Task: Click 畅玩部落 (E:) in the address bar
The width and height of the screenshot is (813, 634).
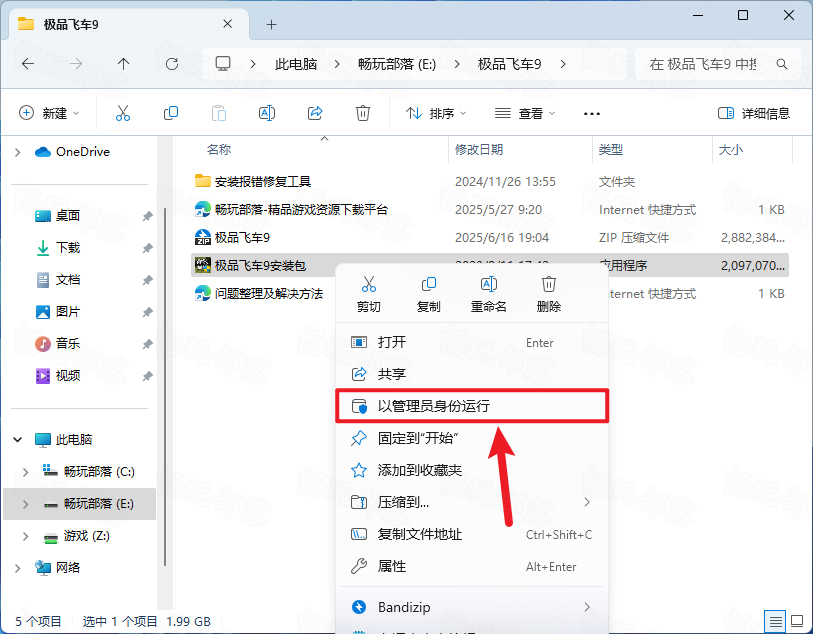Action: pyautogui.click(x=397, y=64)
